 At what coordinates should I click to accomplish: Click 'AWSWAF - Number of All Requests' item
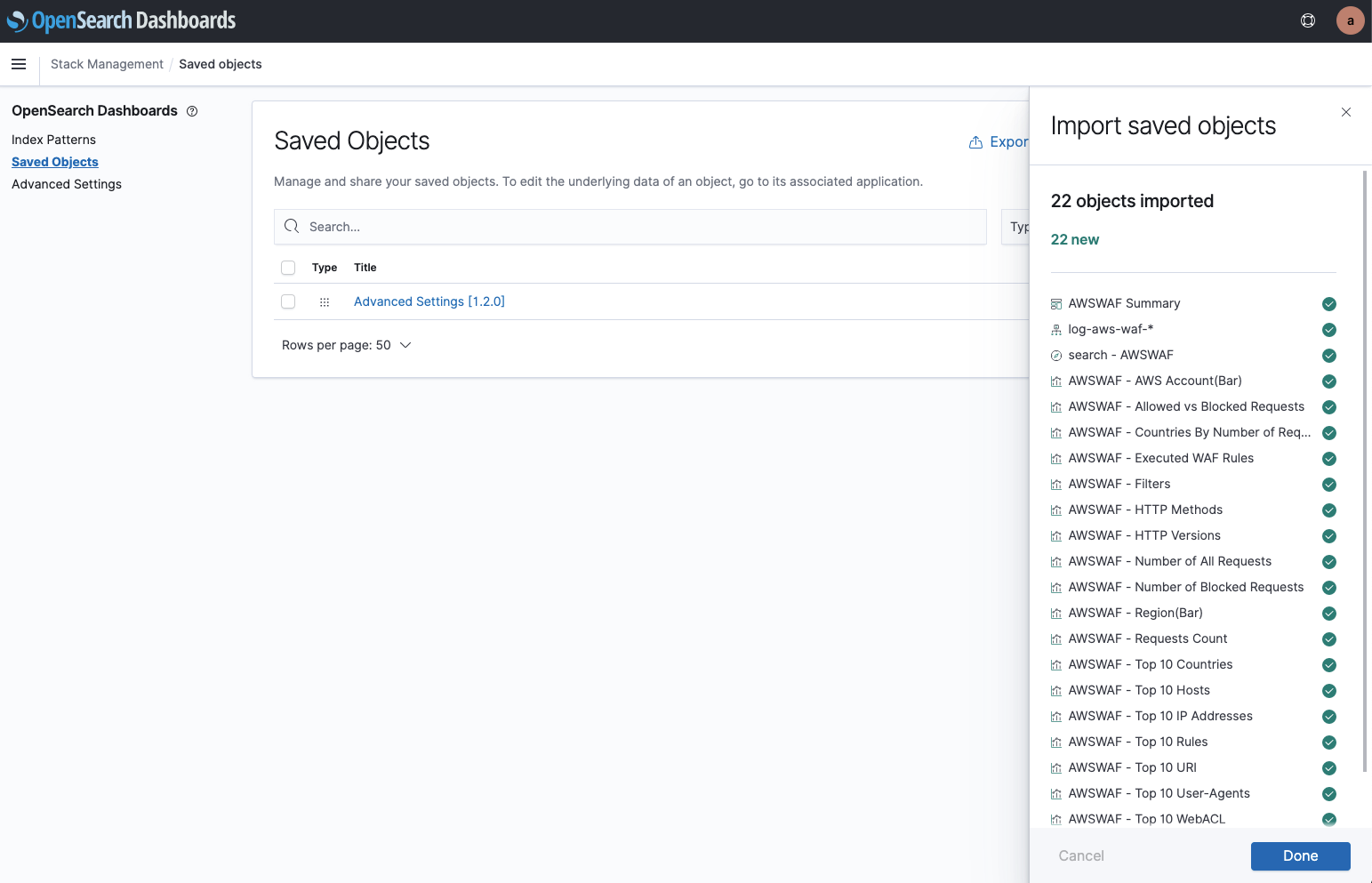[x=1170, y=561]
